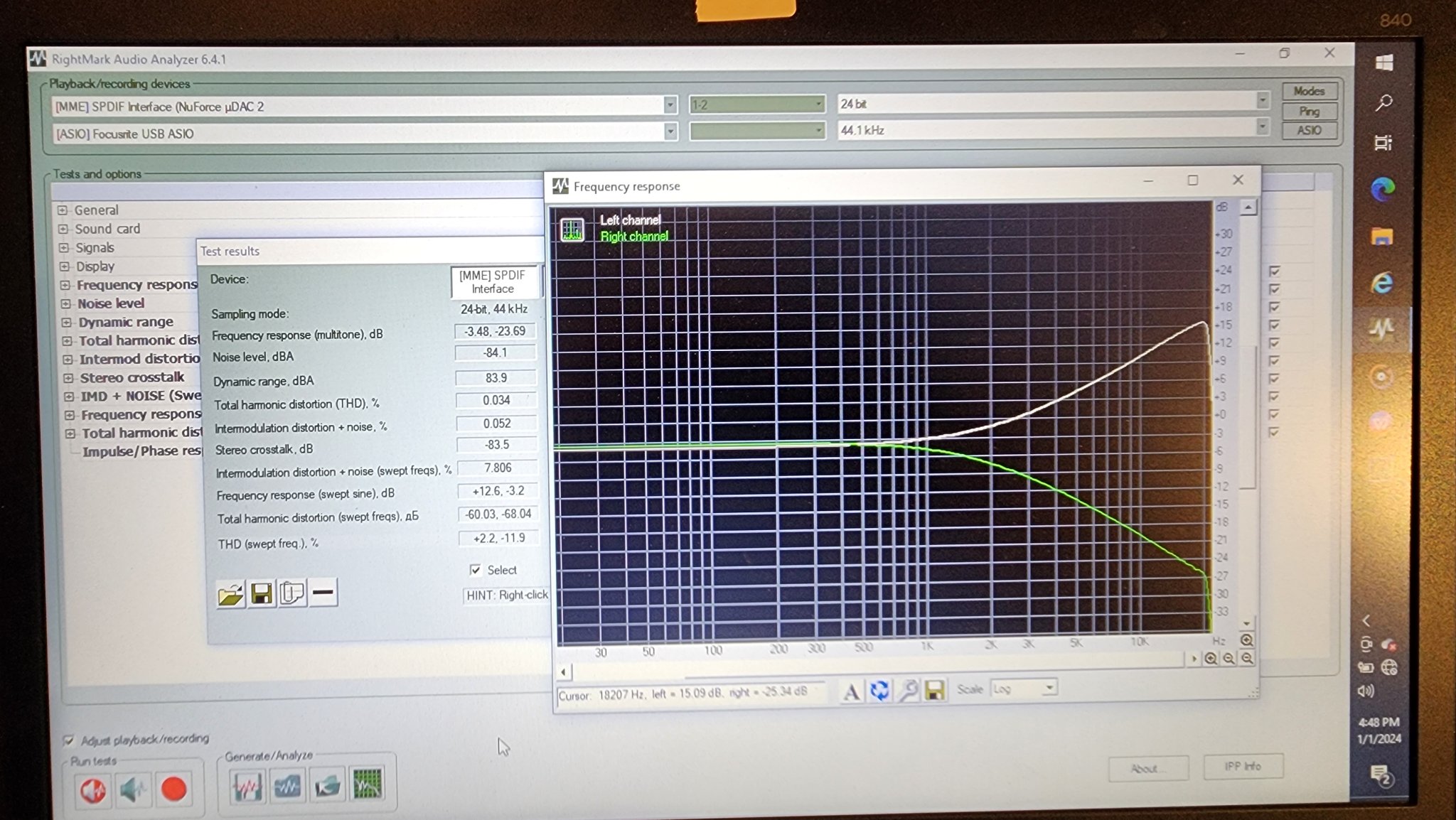This screenshot has width=1456, height=820.
Task: Click the graph legend toggle icon beside Left channel
Action: (572, 230)
